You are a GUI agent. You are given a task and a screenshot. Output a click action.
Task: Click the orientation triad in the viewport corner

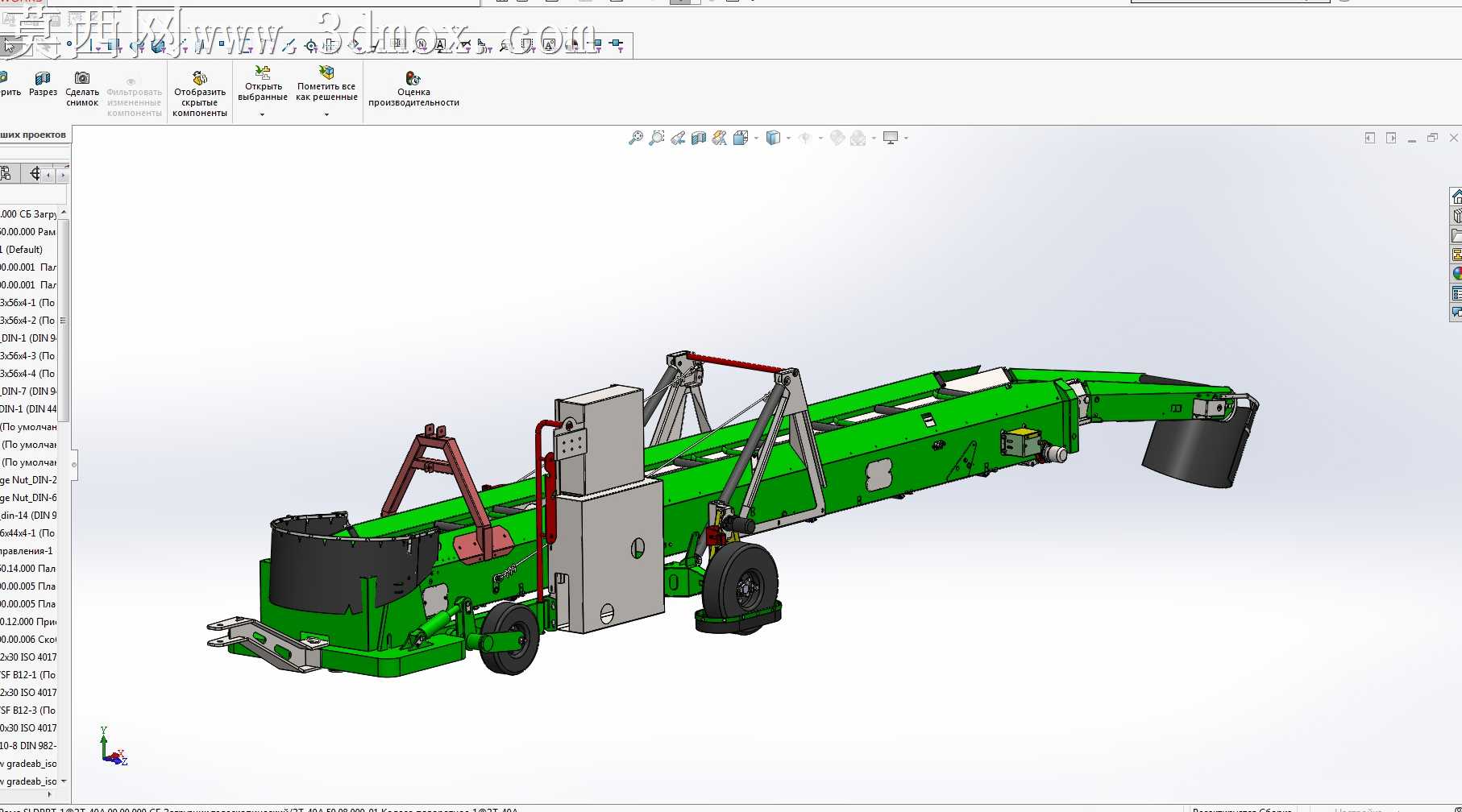click(113, 746)
